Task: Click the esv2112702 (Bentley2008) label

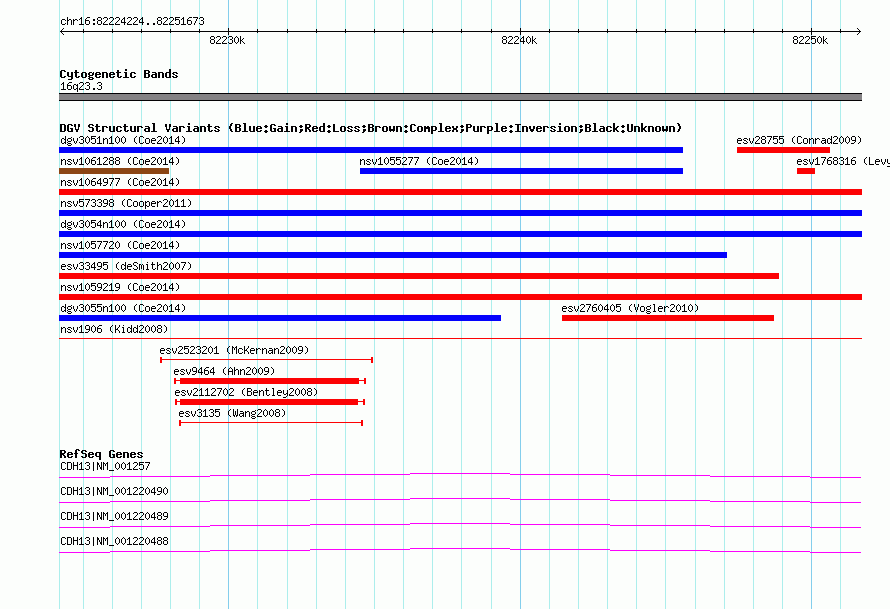Action: click(246, 392)
